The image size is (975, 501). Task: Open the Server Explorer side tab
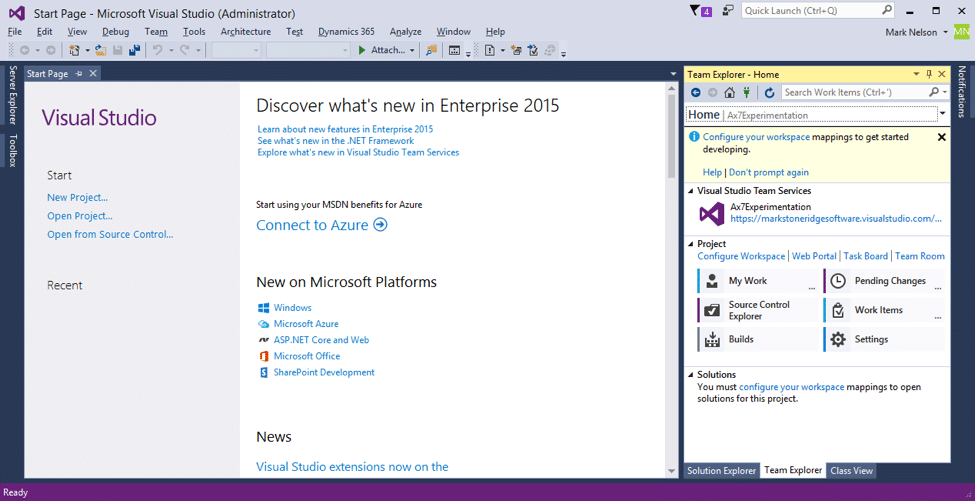tap(12, 95)
